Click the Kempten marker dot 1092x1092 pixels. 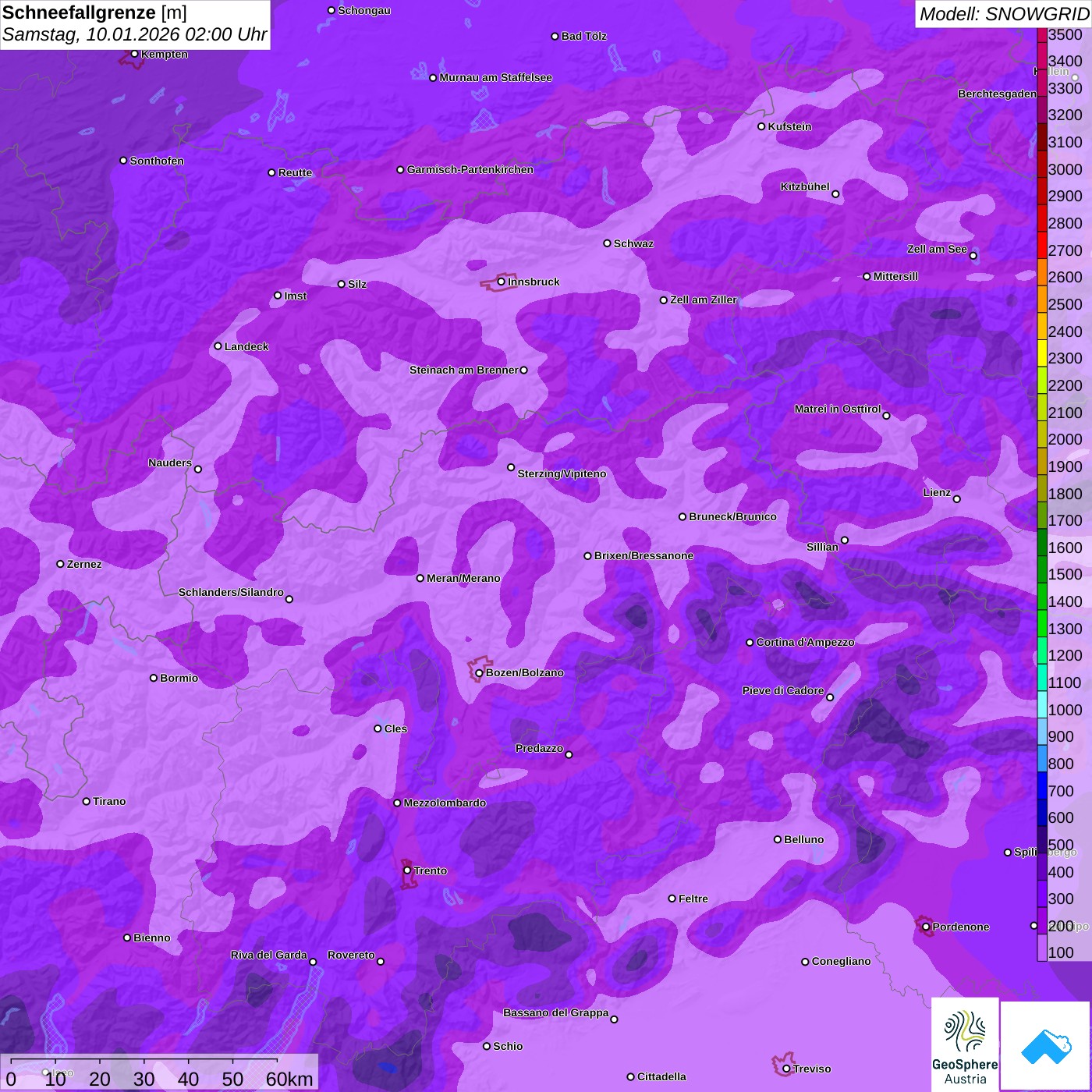[134, 54]
